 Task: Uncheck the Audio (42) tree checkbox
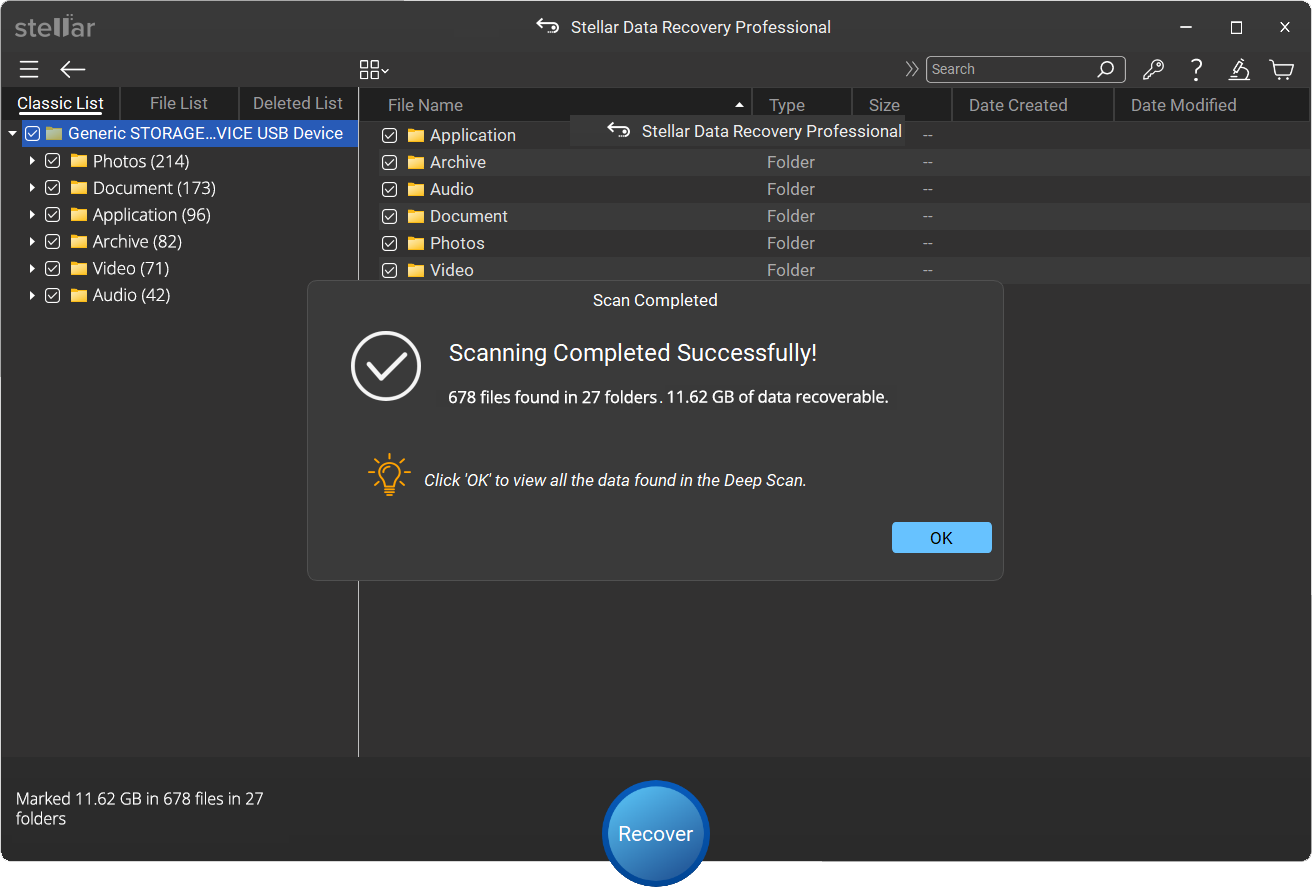tap(53, 296)
